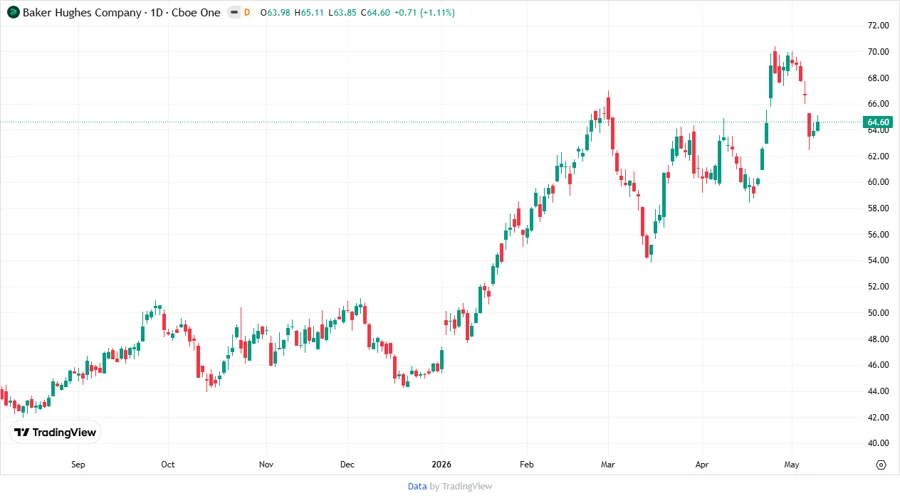Click the 58.00 price axis label

(x=878, y=208)
